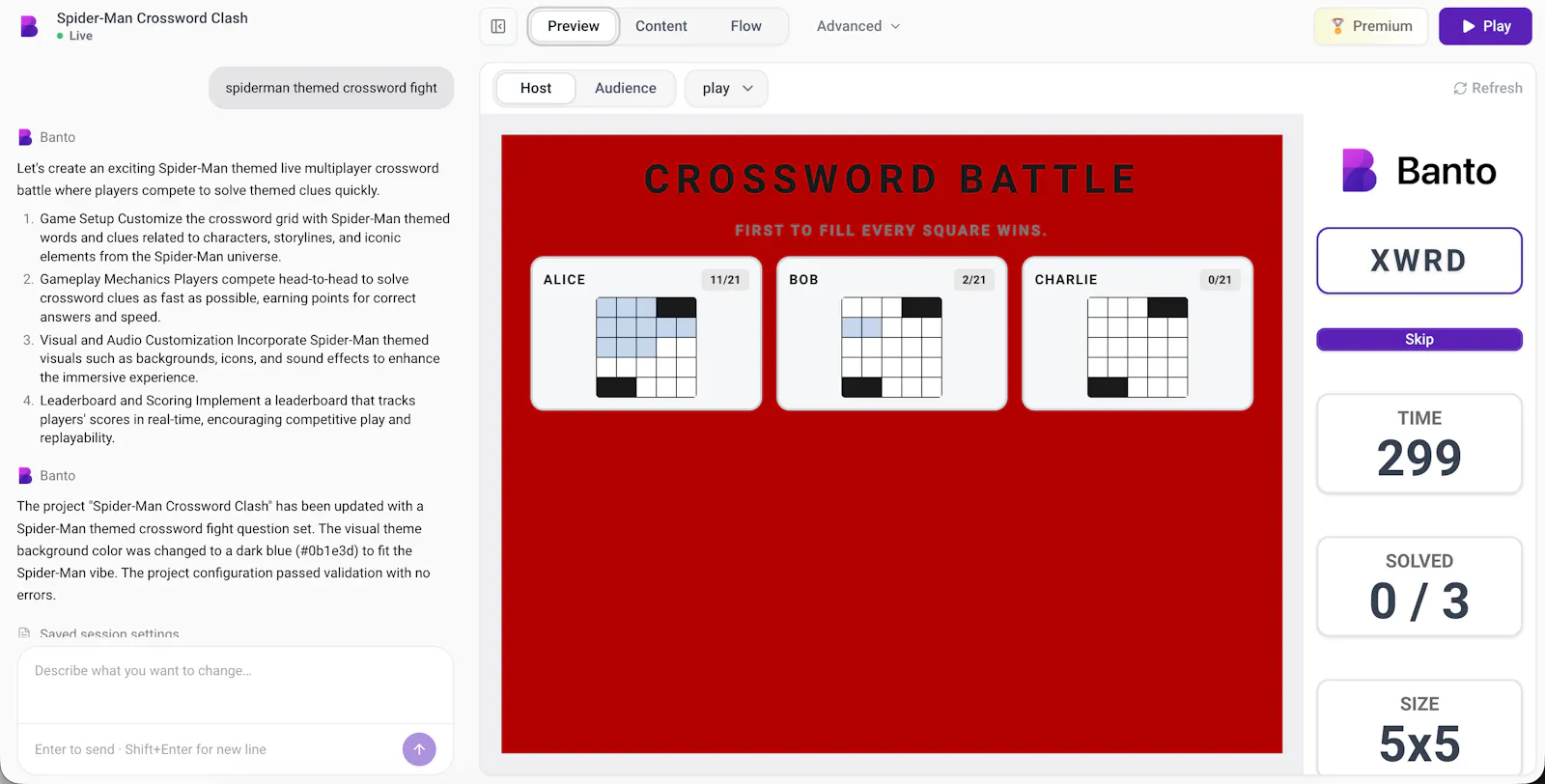Viewport: 1545px width, 784px height.
Task: Click the CROSSWORD BATTLE title
Action: 890,180
